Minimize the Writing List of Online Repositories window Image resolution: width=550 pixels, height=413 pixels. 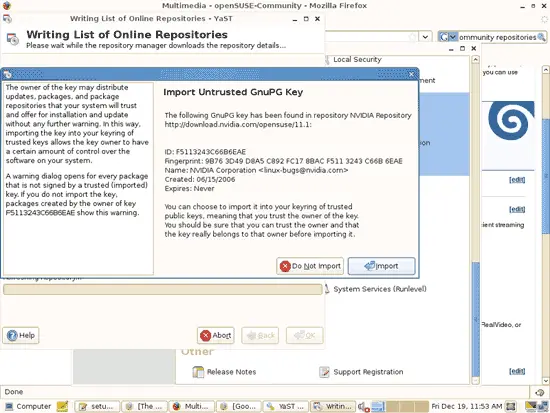click(295, 19)
